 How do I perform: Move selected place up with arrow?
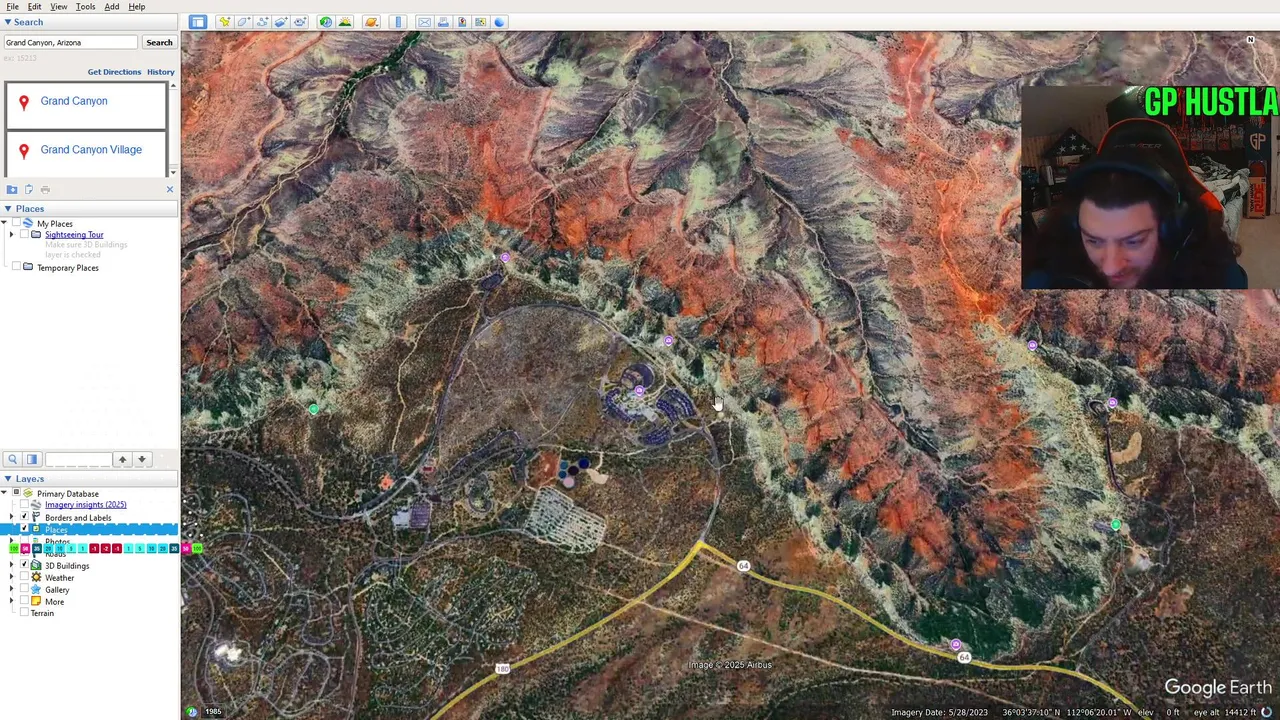click(123, 459)
